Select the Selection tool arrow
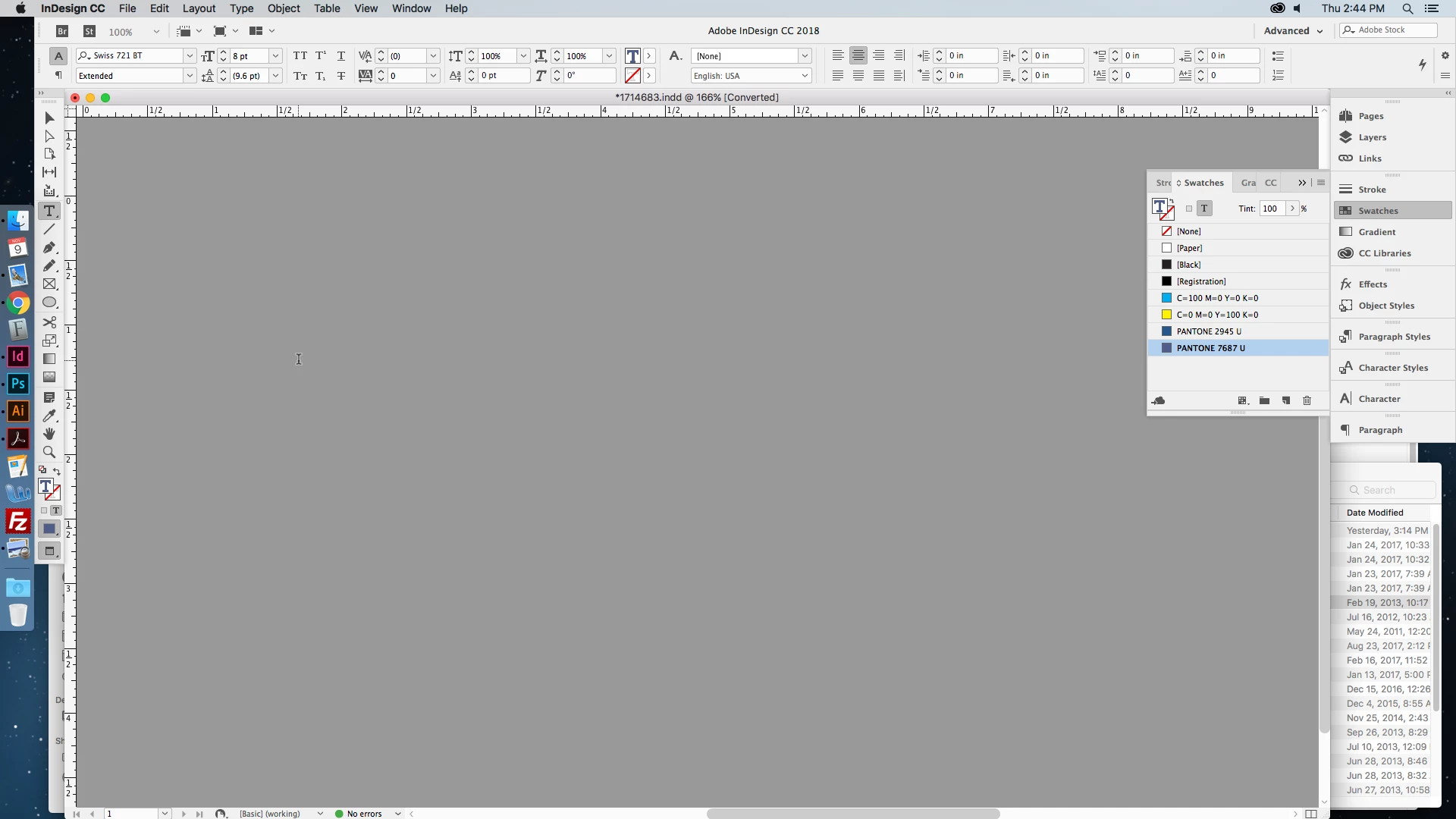 click(x=49, y=118)
